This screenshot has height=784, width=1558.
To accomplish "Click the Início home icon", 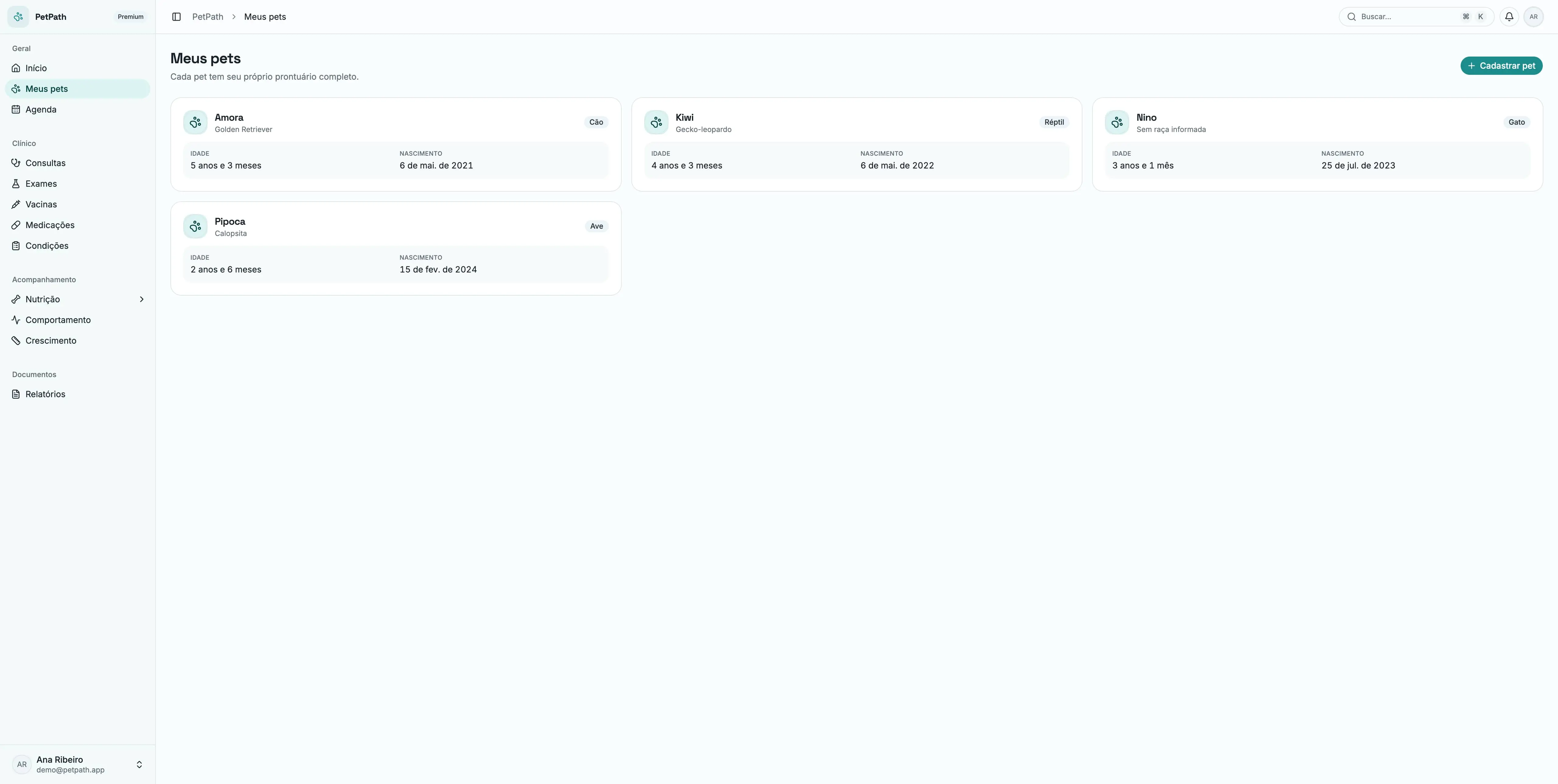I will click(x=16, y=68).
